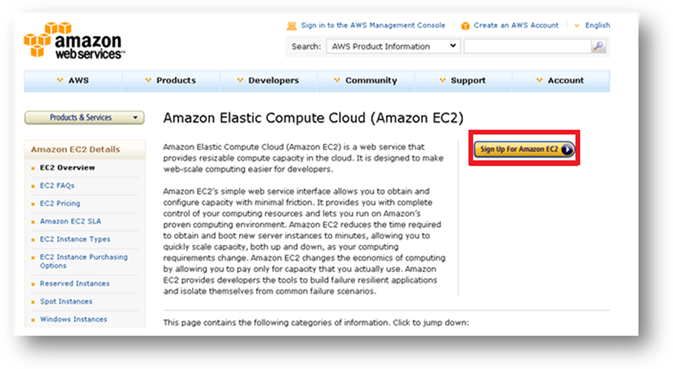Click Sign in to the AWS Management Console

point(373,25)
